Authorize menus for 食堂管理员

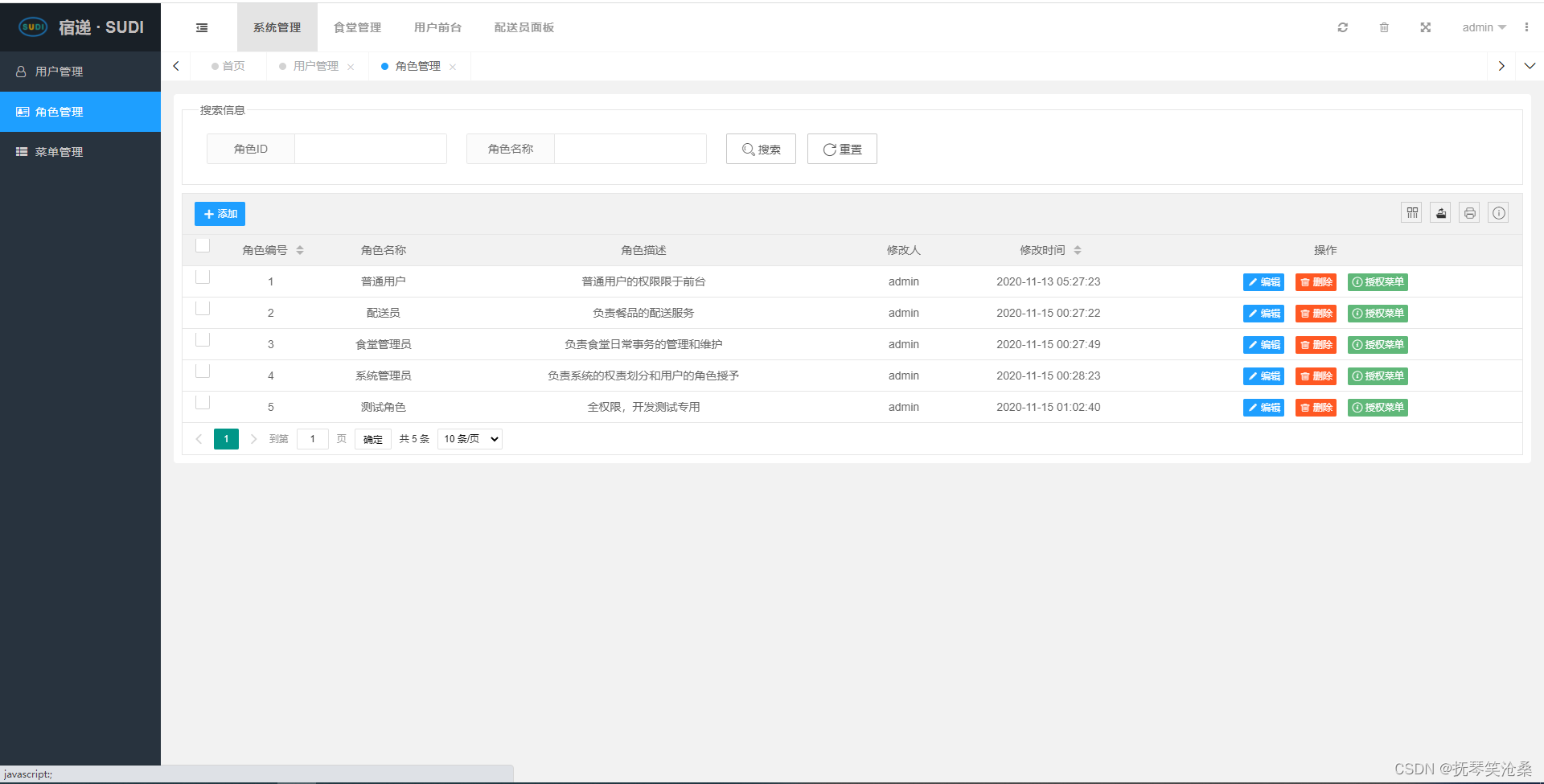click(x=1378, y=345)
